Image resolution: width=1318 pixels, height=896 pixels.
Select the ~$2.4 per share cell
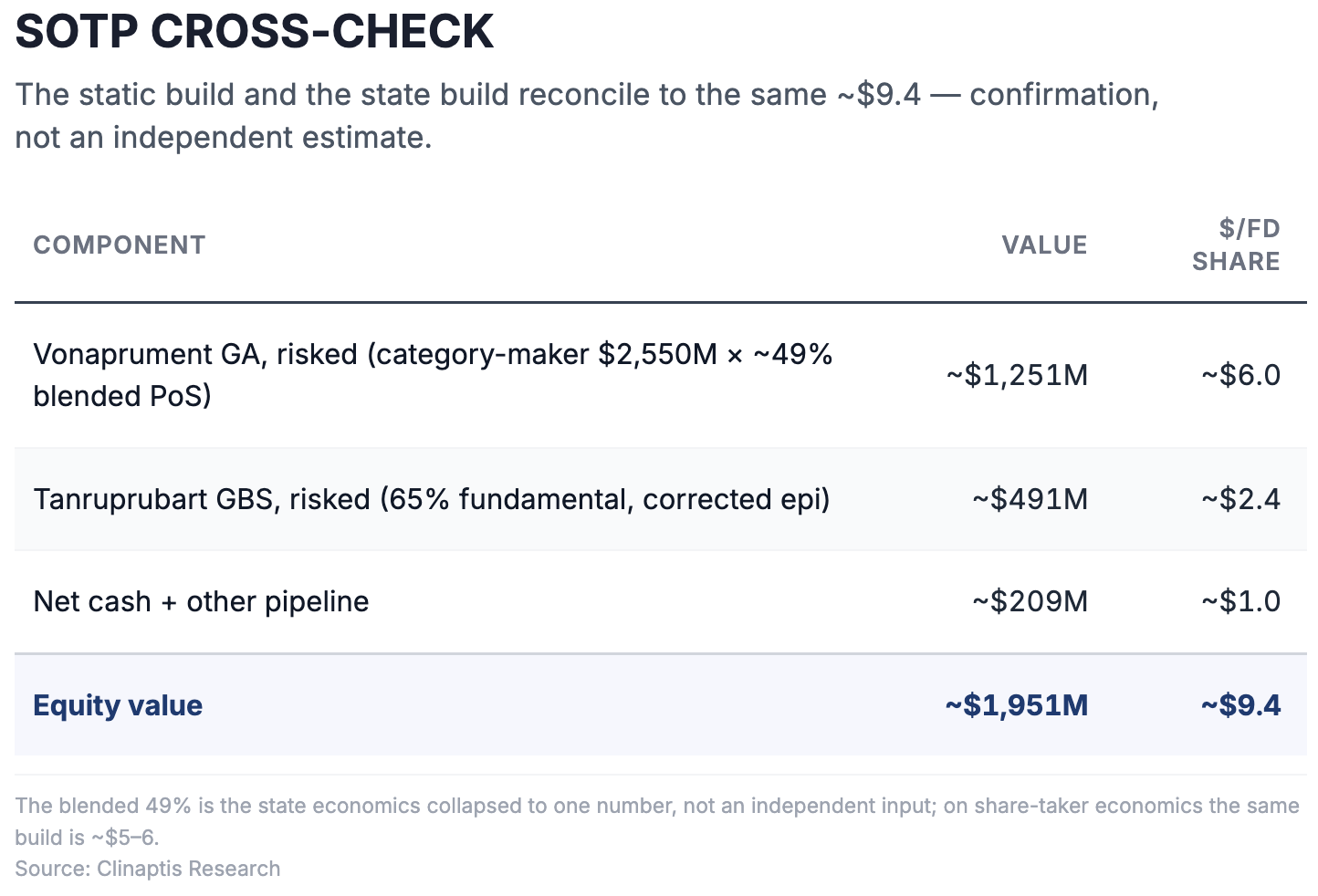pyautogui.click(x=1240, y=499)
